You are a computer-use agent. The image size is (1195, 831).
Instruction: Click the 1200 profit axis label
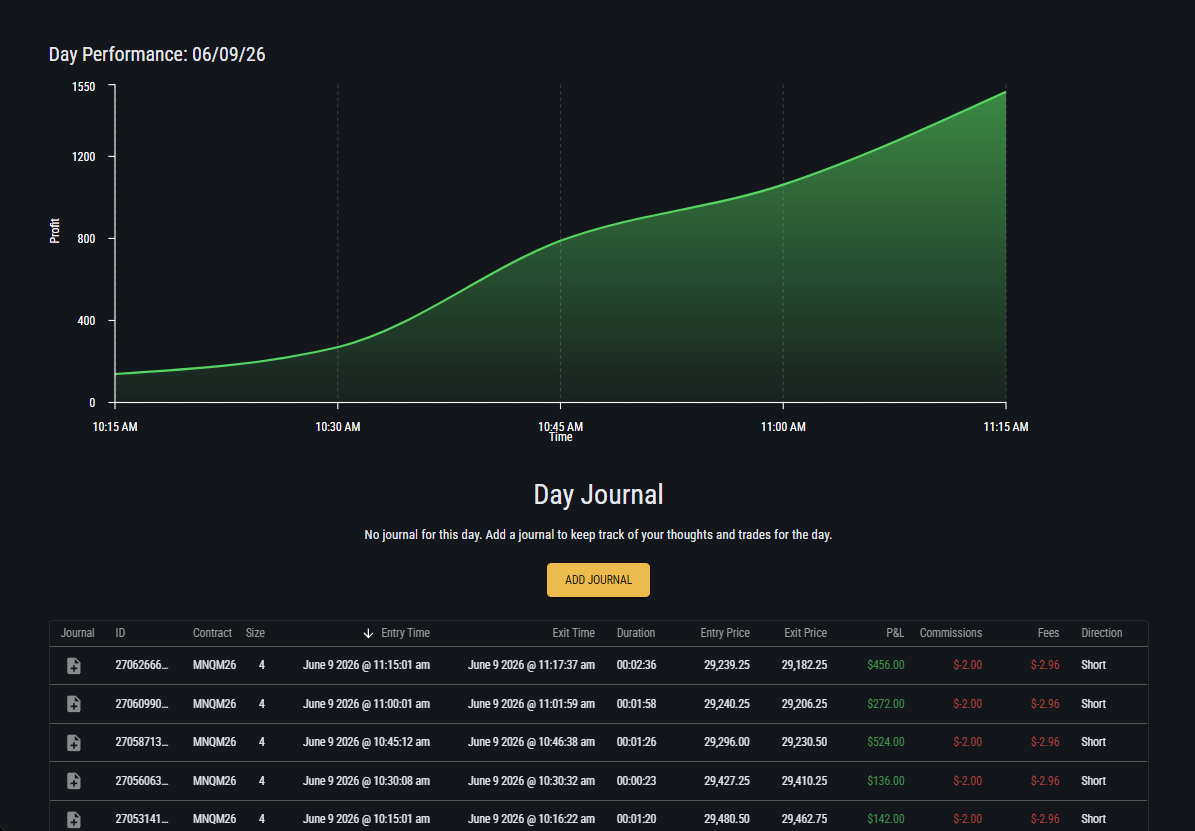84,157
